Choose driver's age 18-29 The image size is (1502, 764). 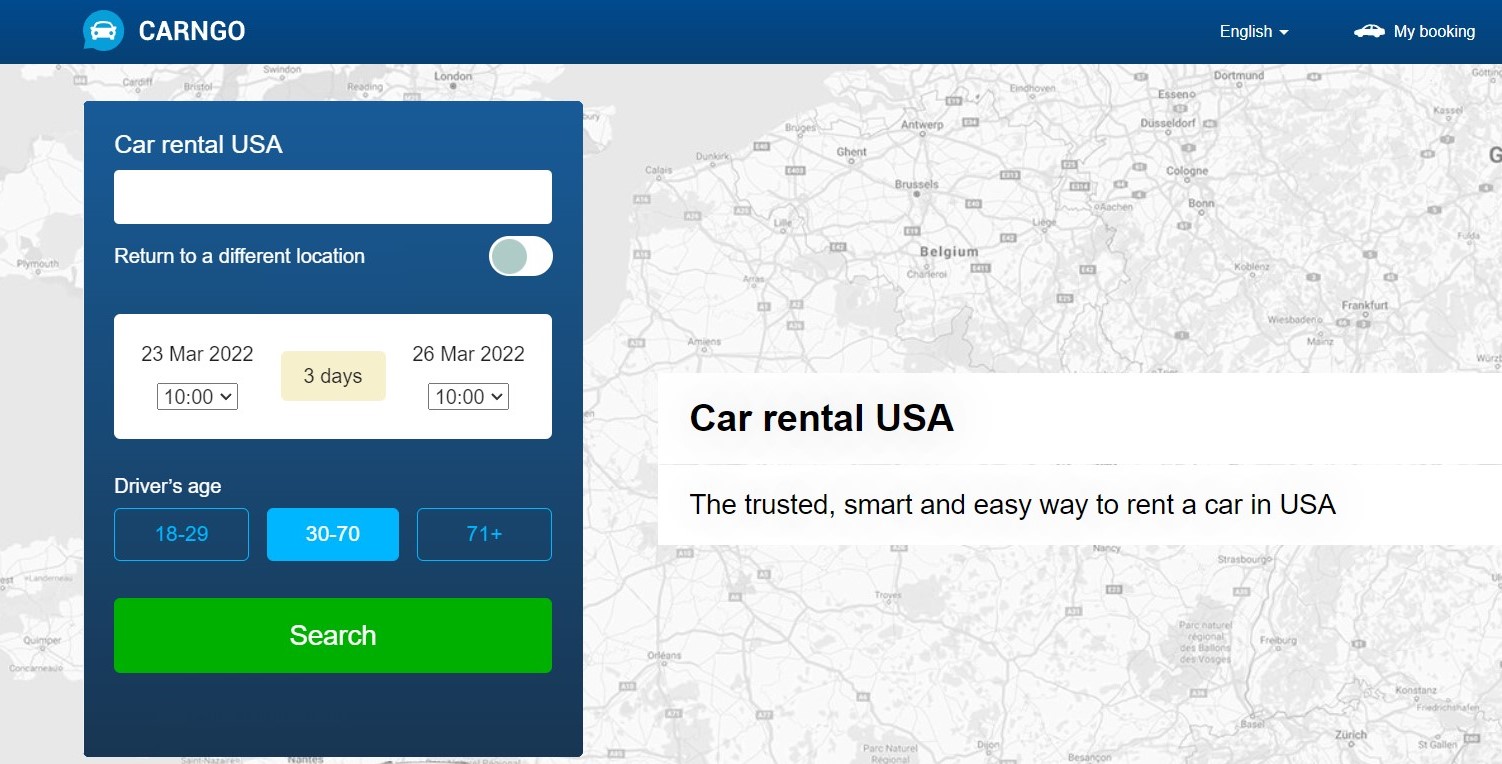[x=181, y=534]
